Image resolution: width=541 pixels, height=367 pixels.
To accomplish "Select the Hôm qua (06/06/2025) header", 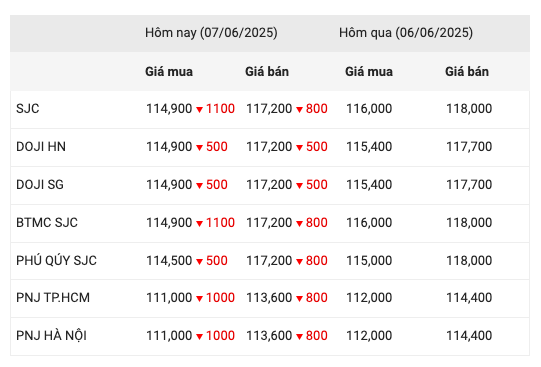I will [406, 33].
